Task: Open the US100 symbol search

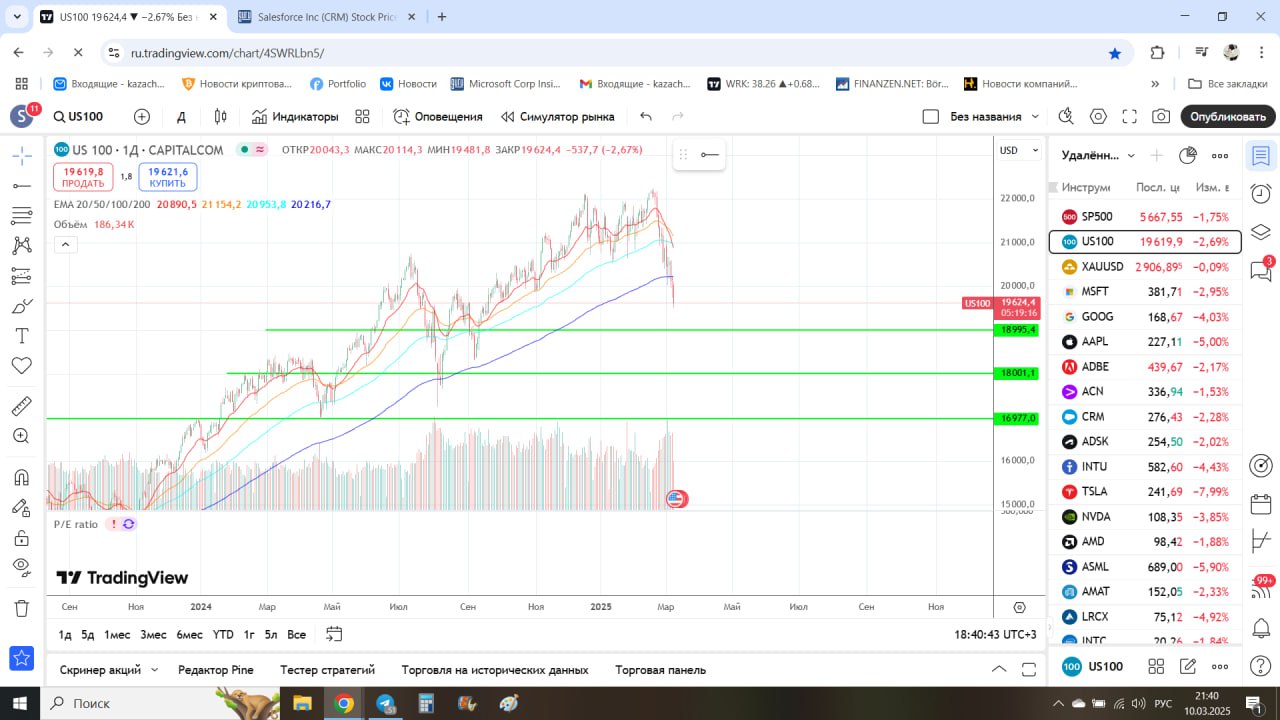Action: (79, 117)
